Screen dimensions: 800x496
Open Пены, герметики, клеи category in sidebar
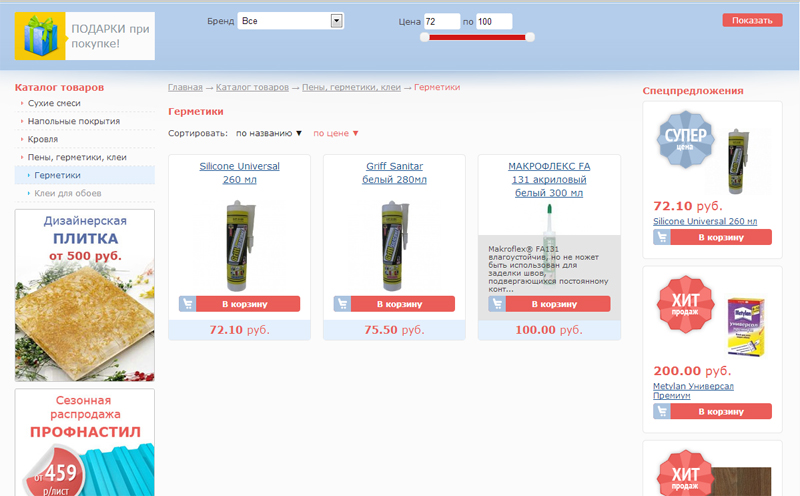(x=77, y=157)
